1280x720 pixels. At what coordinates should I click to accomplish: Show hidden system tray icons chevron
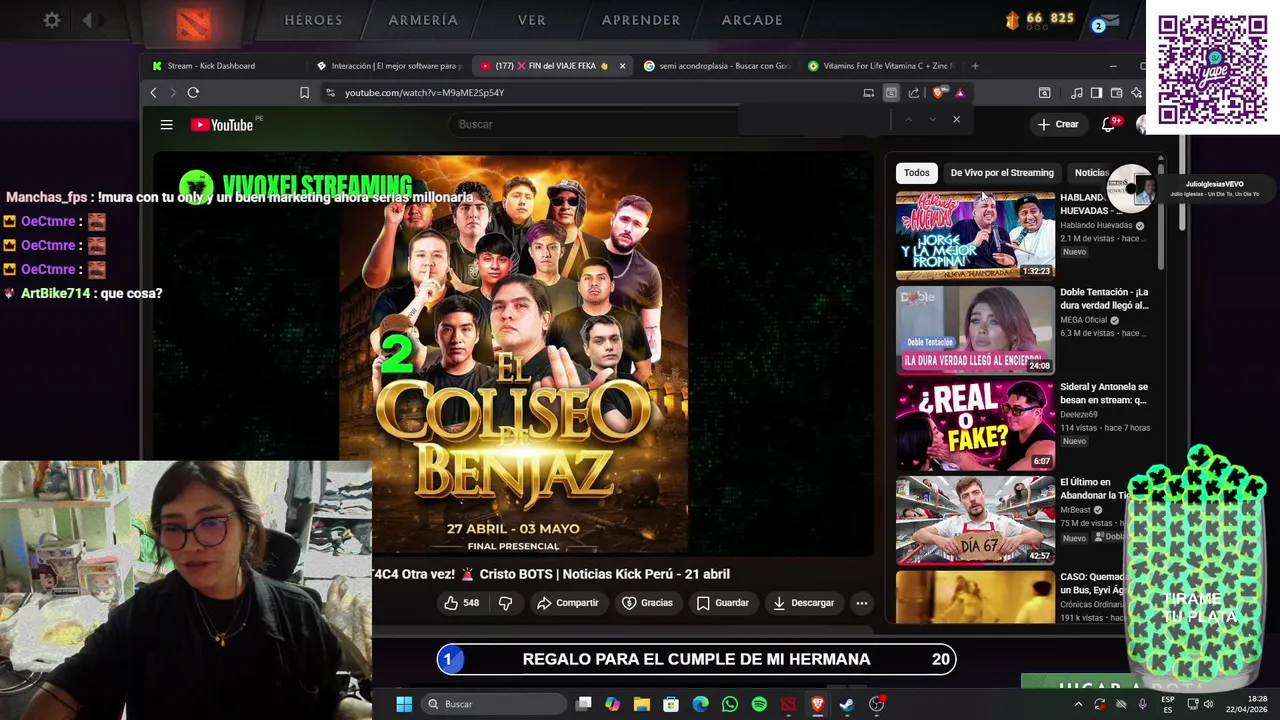[1078, 704]
